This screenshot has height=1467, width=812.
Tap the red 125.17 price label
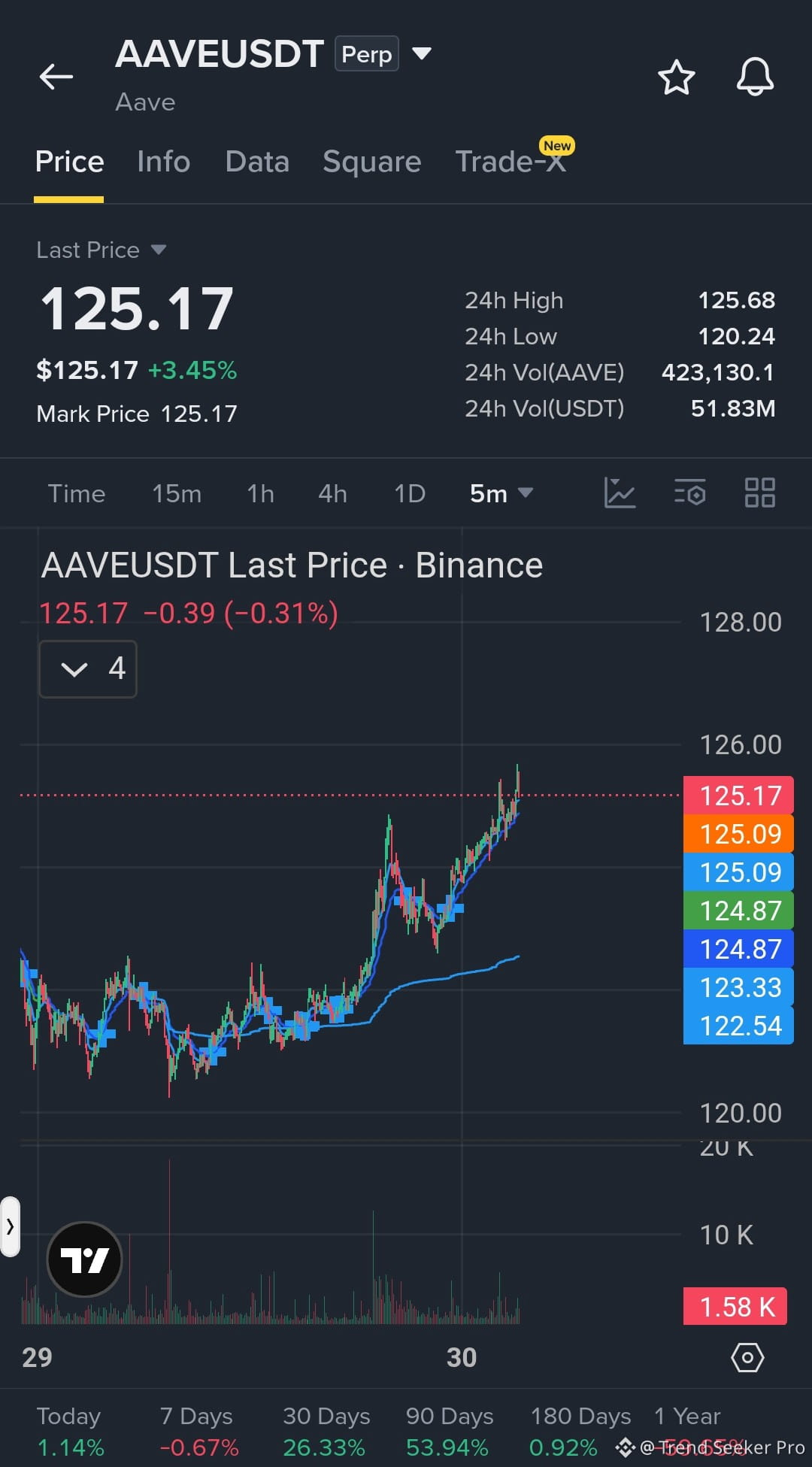point(738,795)
